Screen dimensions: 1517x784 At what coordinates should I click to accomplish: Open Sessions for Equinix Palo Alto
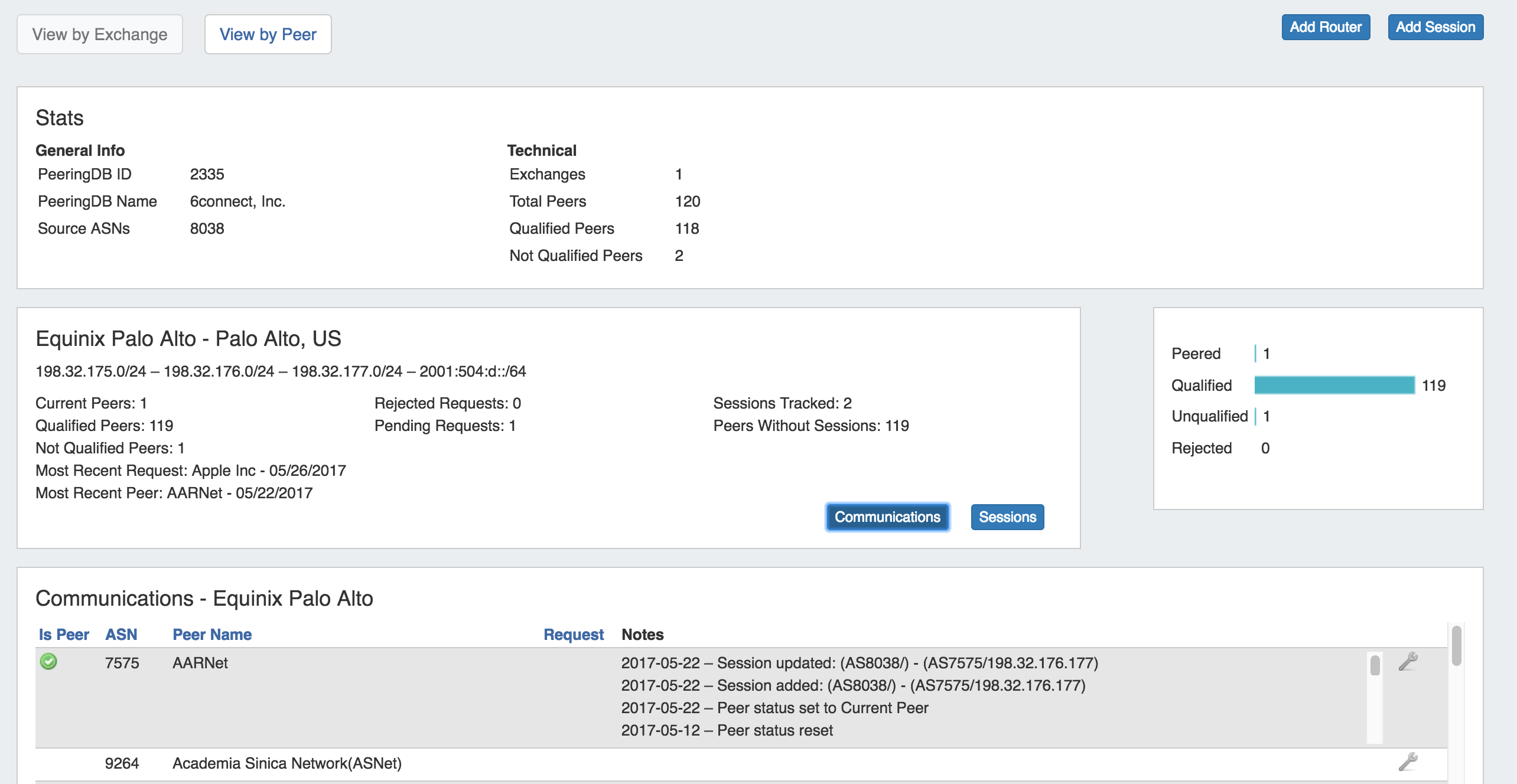click(x=1007, y=517)
